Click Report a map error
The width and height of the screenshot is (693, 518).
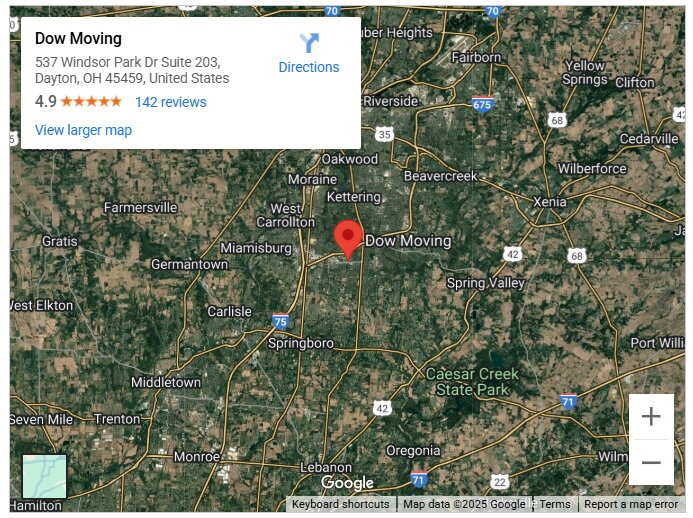631,504
